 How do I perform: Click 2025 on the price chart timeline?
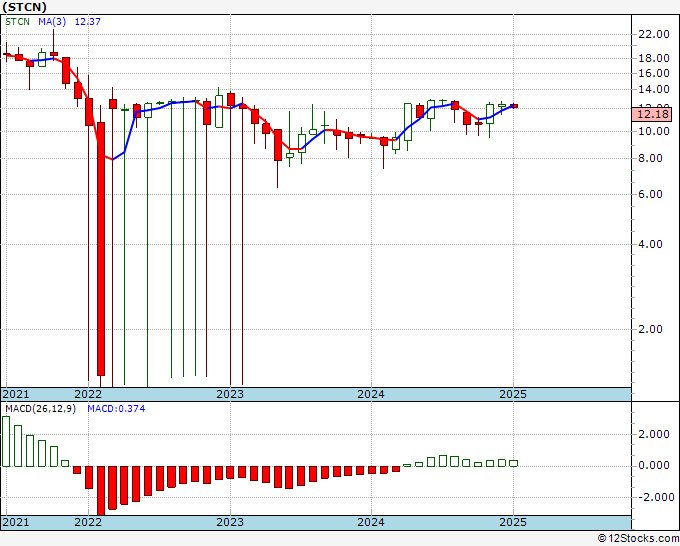tap(513, 394)
